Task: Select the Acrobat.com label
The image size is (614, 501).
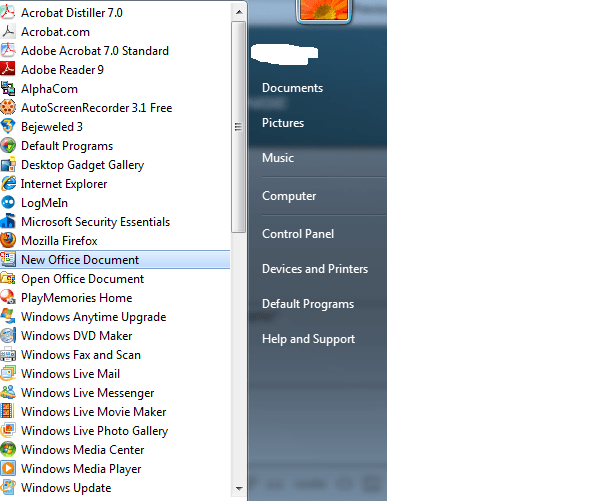Action: (x=55, y=31)
